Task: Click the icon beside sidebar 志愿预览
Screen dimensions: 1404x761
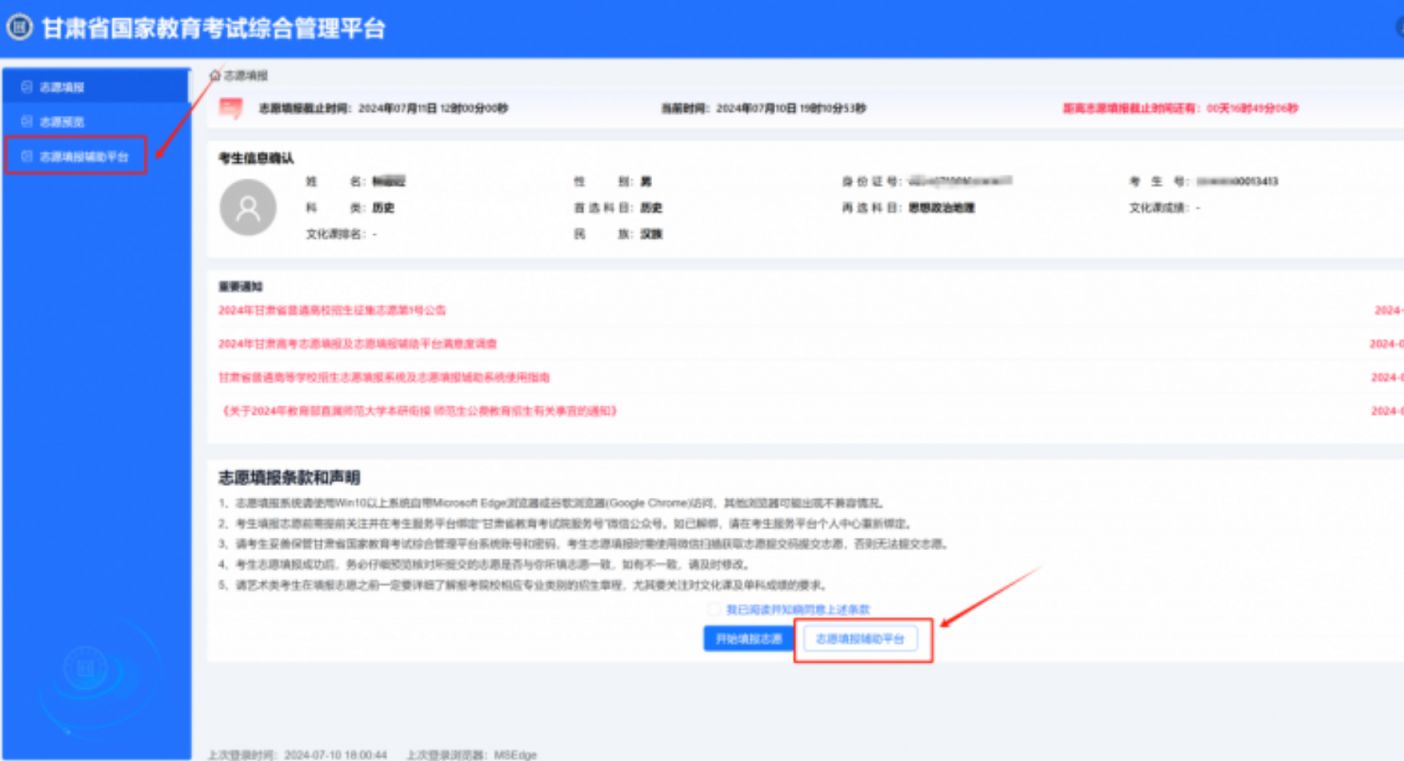Action: (x=27, y=121)
